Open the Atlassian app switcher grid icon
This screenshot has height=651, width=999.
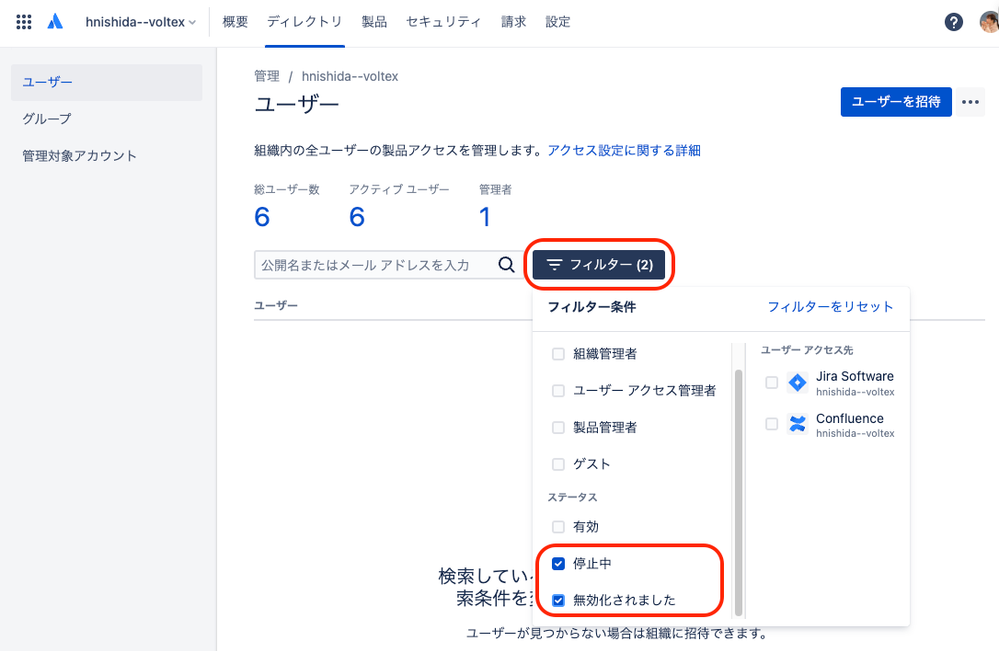[23, 21]
